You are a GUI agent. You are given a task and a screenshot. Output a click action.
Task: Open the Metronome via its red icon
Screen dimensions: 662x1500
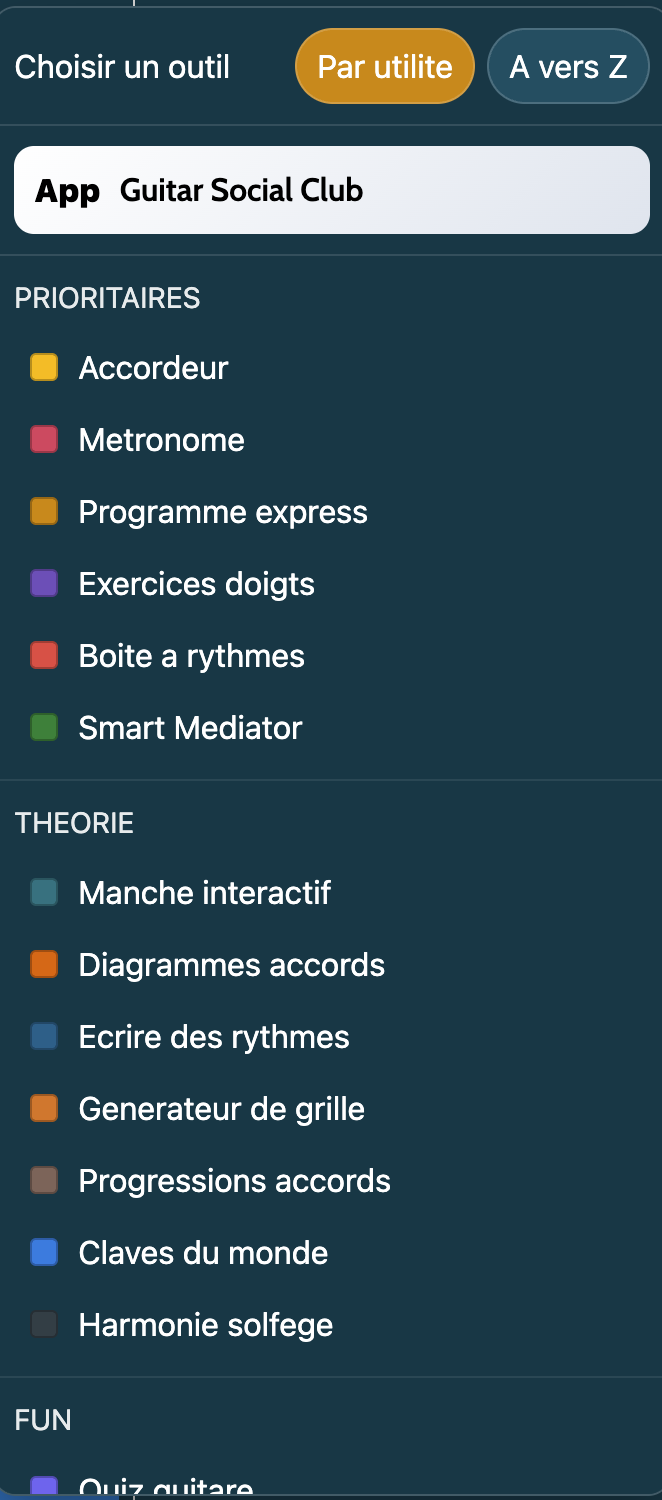click(44, 439)
